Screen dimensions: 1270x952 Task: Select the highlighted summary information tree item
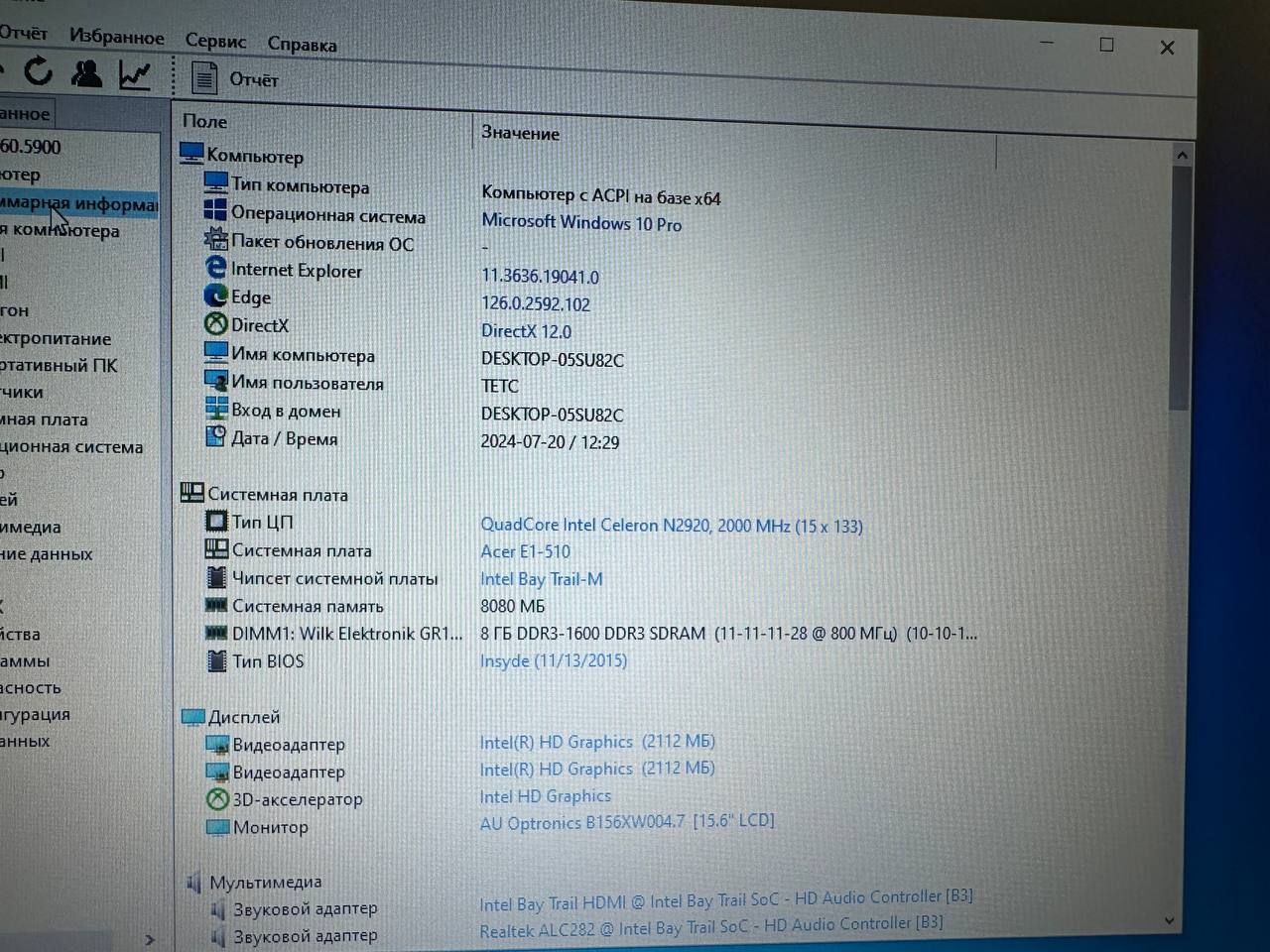coord(78,203)
